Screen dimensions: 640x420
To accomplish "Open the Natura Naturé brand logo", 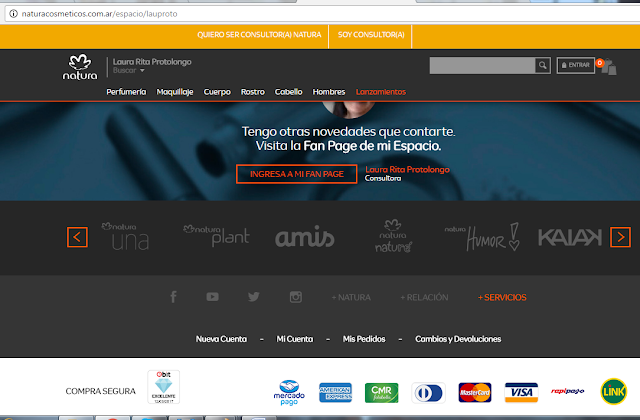I will pyautogui.click(x=393, y=236).
